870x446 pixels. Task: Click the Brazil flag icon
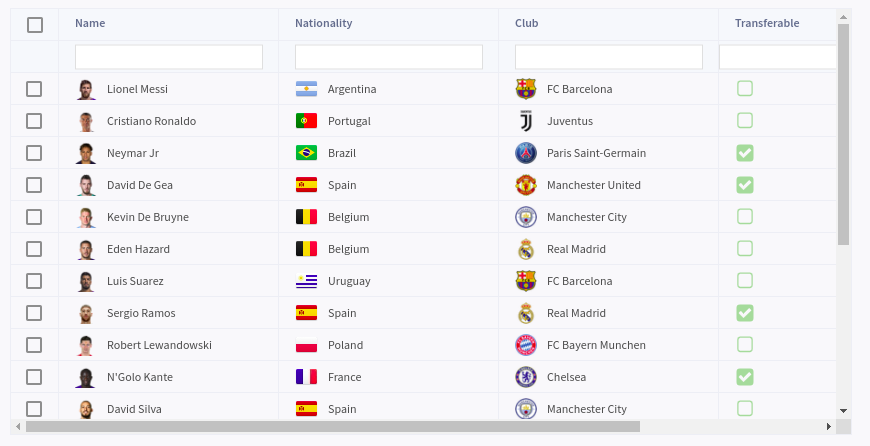(306, 153)
